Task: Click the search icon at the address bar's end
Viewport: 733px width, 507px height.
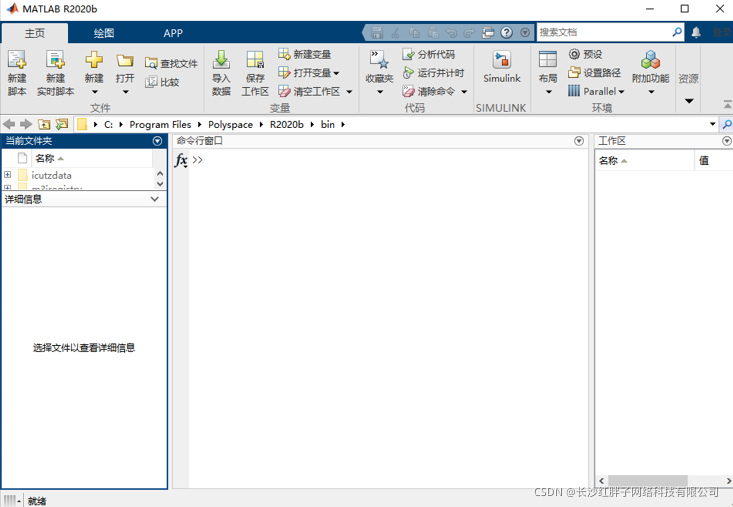Action: 727,124
